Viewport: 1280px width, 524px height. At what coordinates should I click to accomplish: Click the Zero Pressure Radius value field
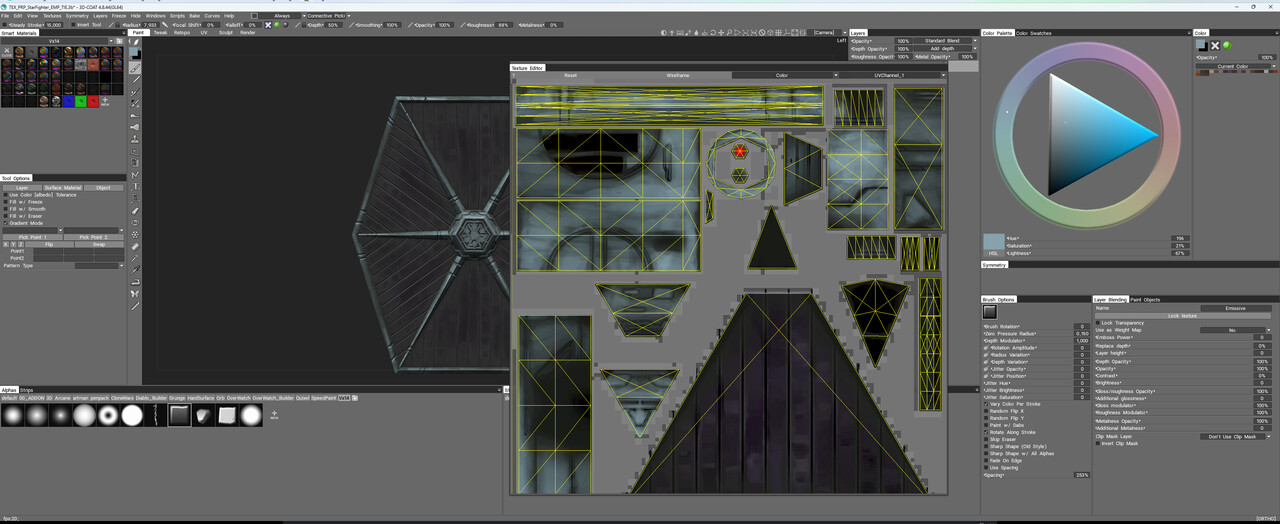[1081, 334]
